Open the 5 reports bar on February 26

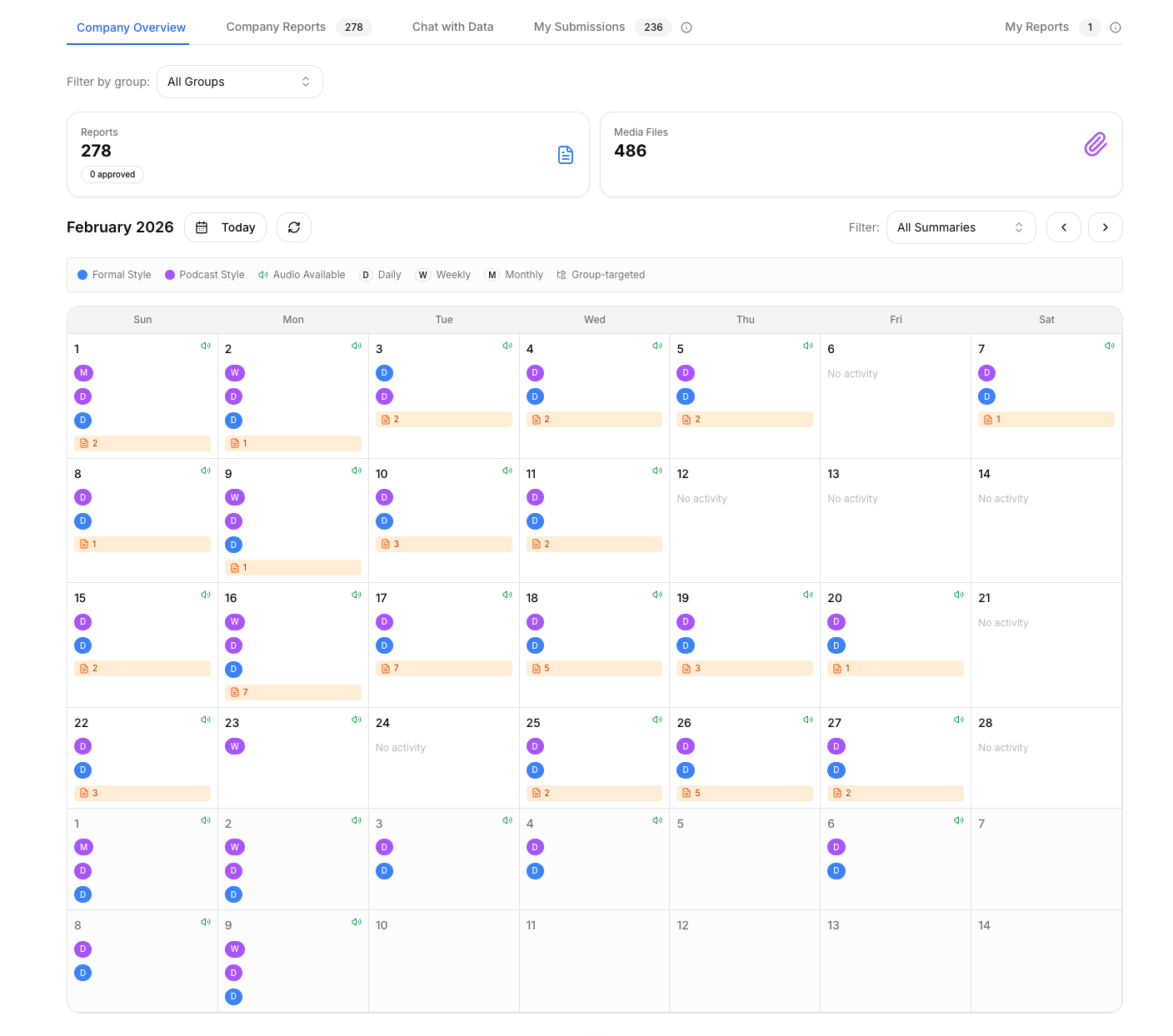coord(745,793)
